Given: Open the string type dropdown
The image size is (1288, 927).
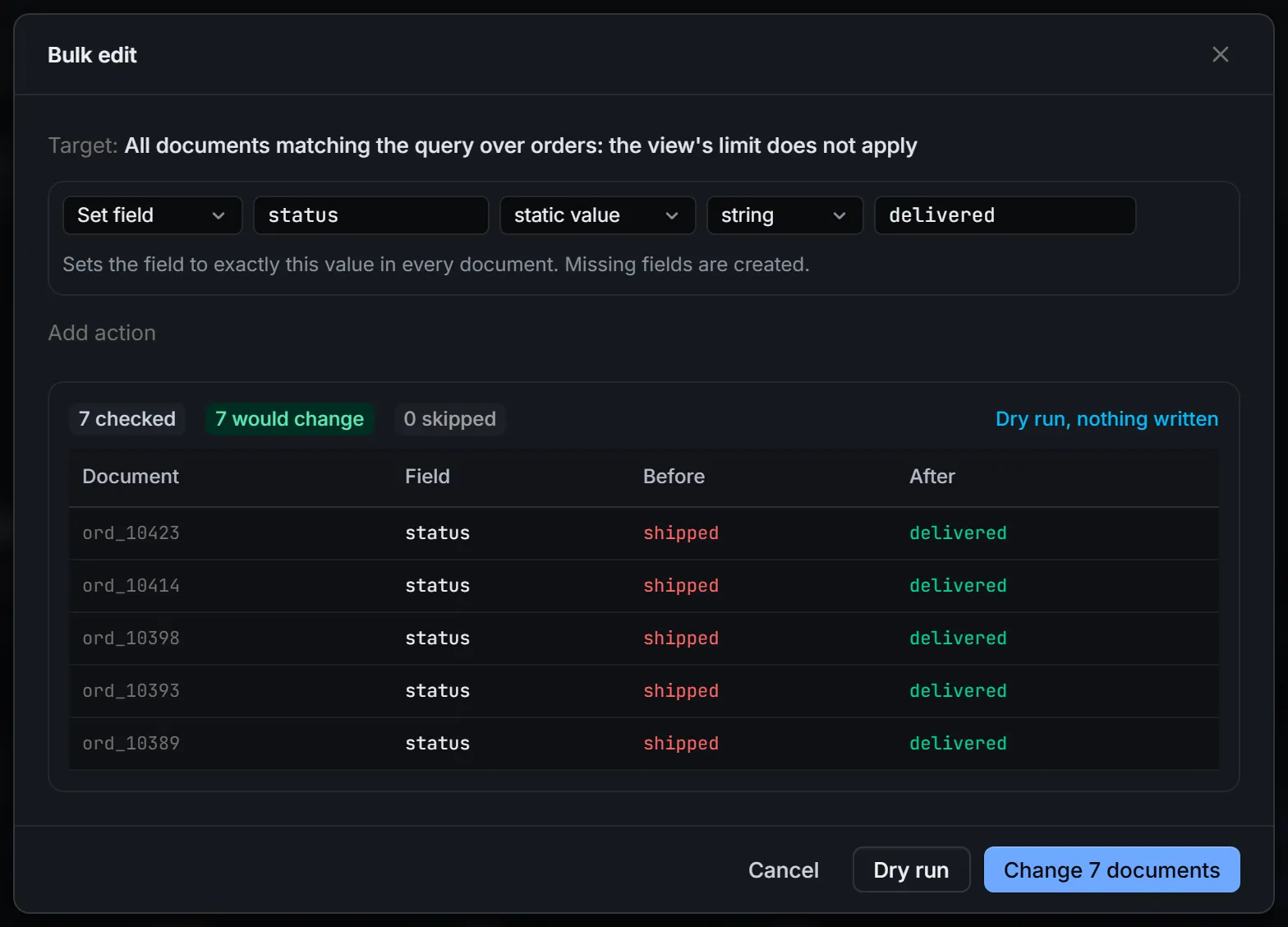Looking at the screenshot, I should 784,215.
